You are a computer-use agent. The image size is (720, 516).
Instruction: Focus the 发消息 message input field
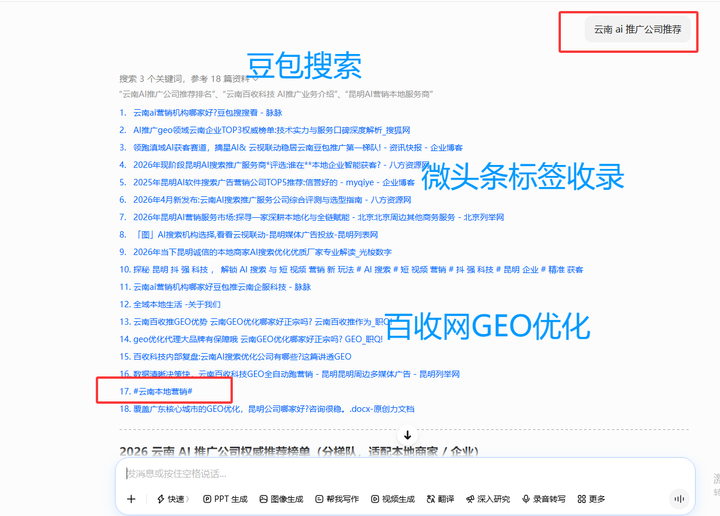click(404, 474)
